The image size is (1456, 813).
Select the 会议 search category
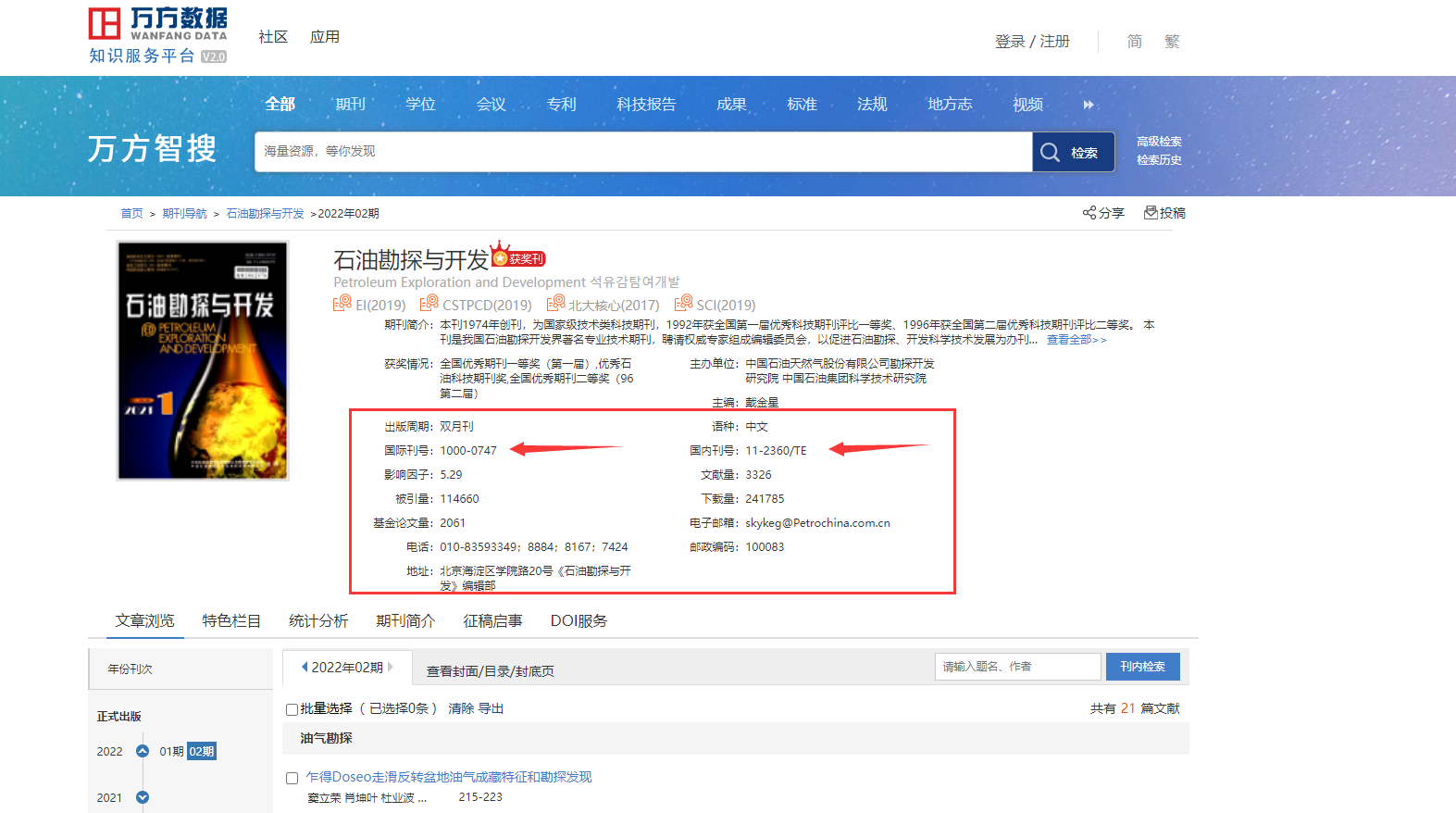(491, 105)
